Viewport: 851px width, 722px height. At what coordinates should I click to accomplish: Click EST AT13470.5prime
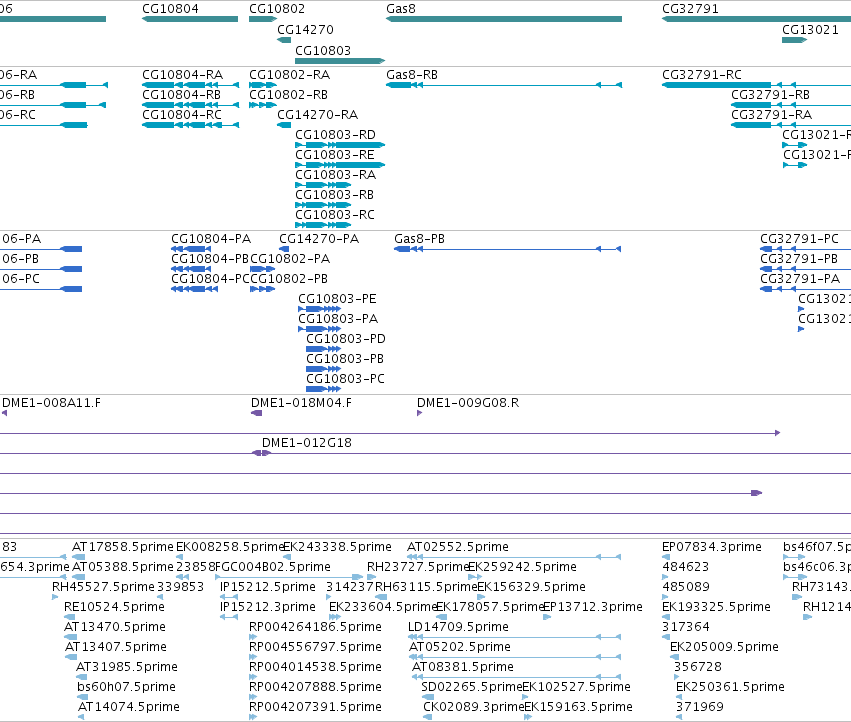click(x=115, y=627)
